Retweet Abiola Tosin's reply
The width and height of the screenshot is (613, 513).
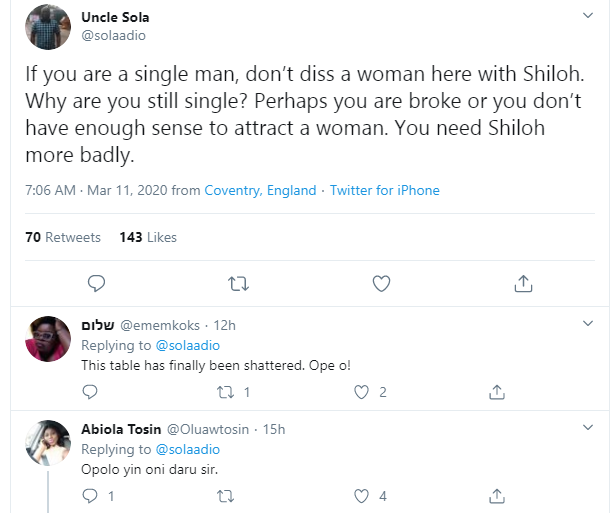pyautogui.click(x=226, y=496)
